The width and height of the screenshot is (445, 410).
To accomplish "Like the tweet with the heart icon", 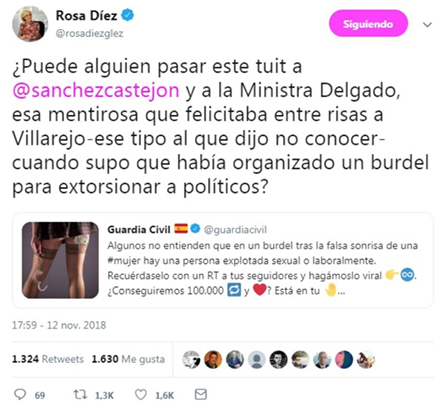I will tap(141, 395).
